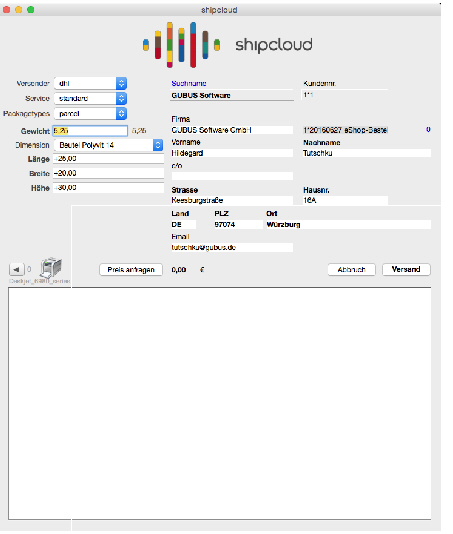Click the Email field tutschku@gubus.de
This screenshot has width=453, height=534.
(232, 248)
